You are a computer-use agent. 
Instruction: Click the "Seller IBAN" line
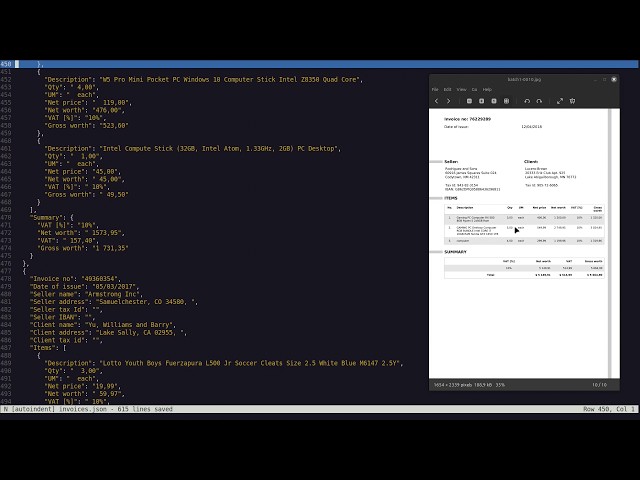click(x=62, y=317)
